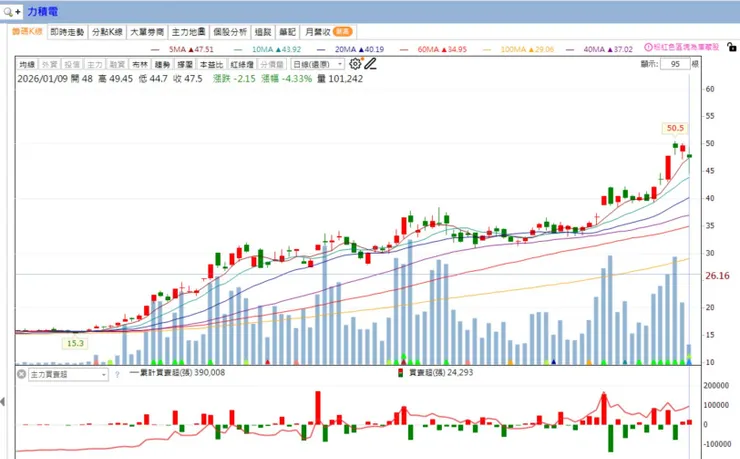The width and height of the screenshot is (740, 459).
Task: Switch to the 個股分析 tab
Action: click(x=230, y=32)
